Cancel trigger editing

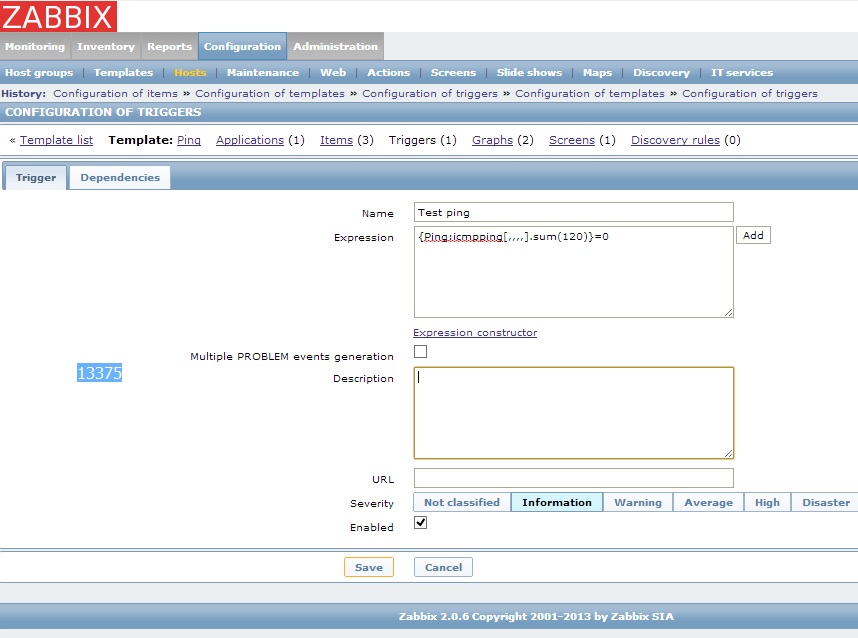click(x=443, y=567)
